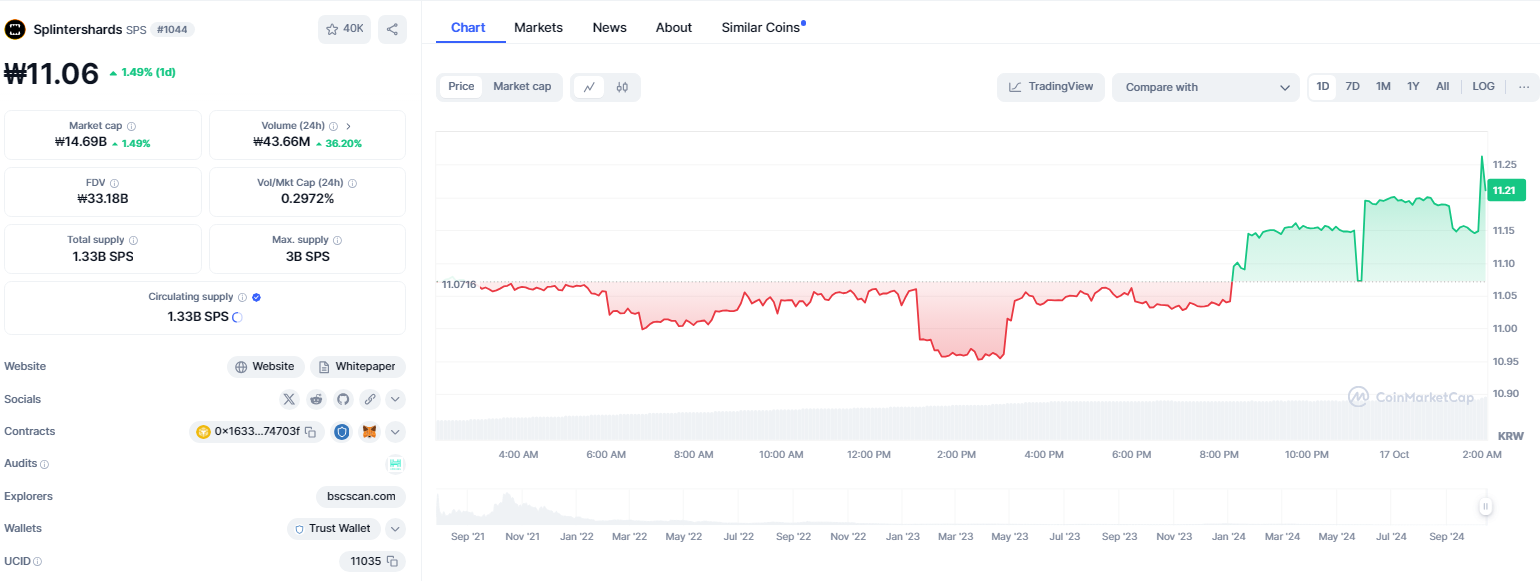Viewport: 1540px width, 581px height.
Task: Click the FDV info icon
Action: click(114, 183)
